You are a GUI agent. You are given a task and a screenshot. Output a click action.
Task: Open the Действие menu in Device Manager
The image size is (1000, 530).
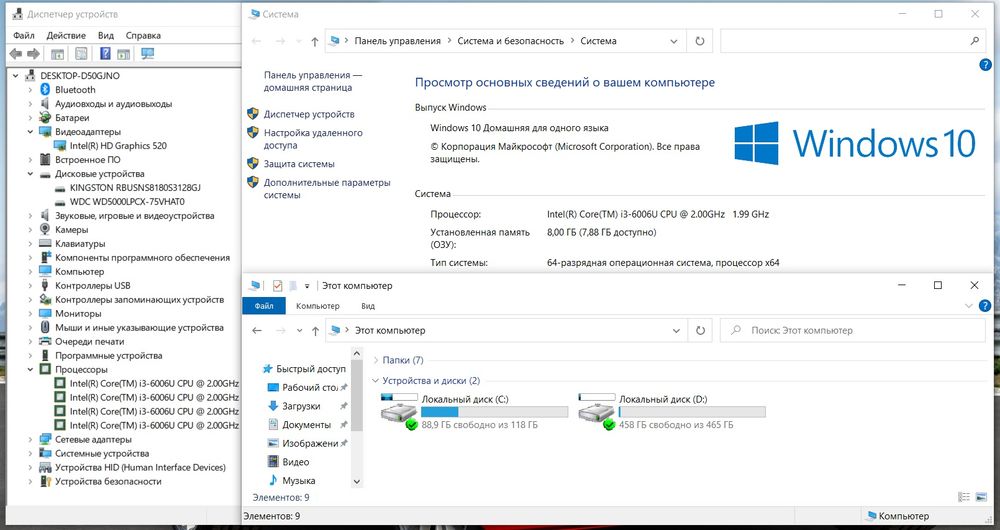pos(66,36)
